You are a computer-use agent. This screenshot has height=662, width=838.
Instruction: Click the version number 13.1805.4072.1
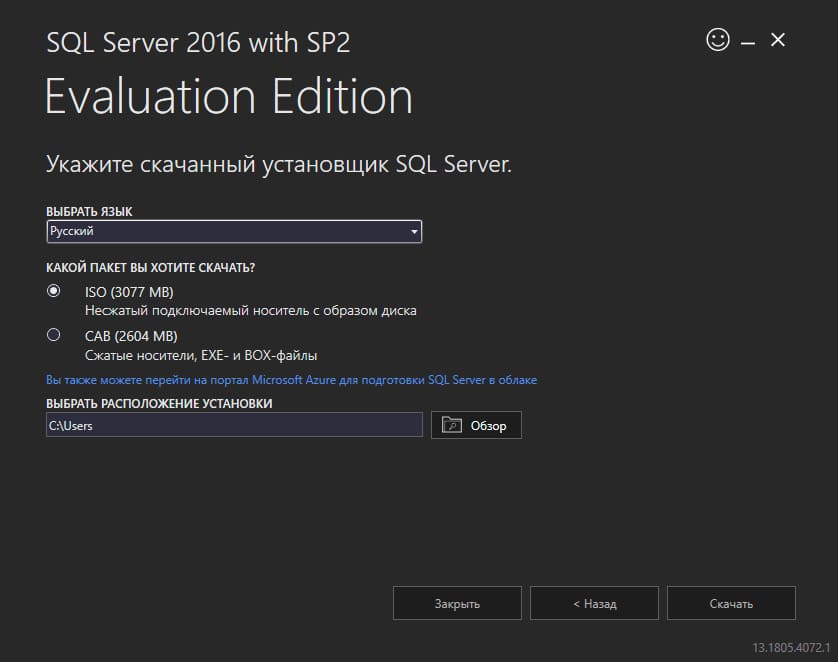pos(791,648)
